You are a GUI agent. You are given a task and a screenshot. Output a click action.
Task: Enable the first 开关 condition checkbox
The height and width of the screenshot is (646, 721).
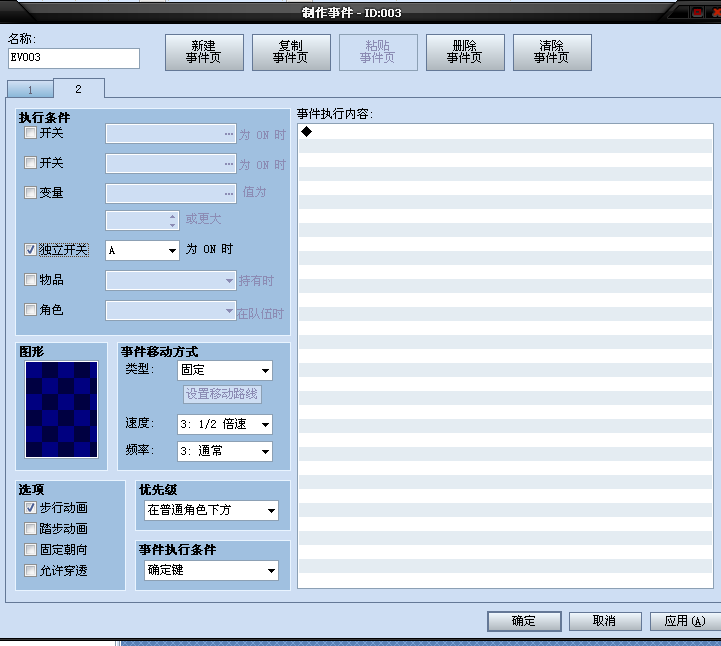pyautogui.click(x=30, y=133)
